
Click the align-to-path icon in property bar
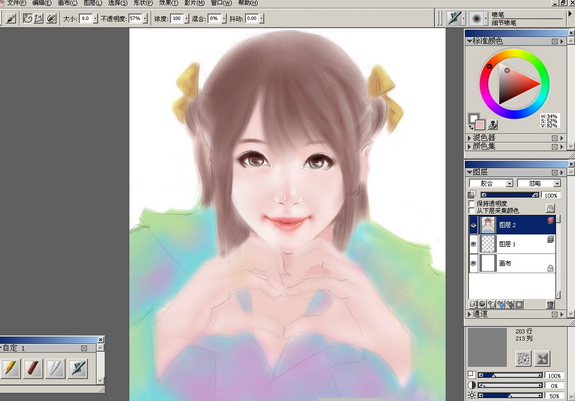click(x=51, y=18)
